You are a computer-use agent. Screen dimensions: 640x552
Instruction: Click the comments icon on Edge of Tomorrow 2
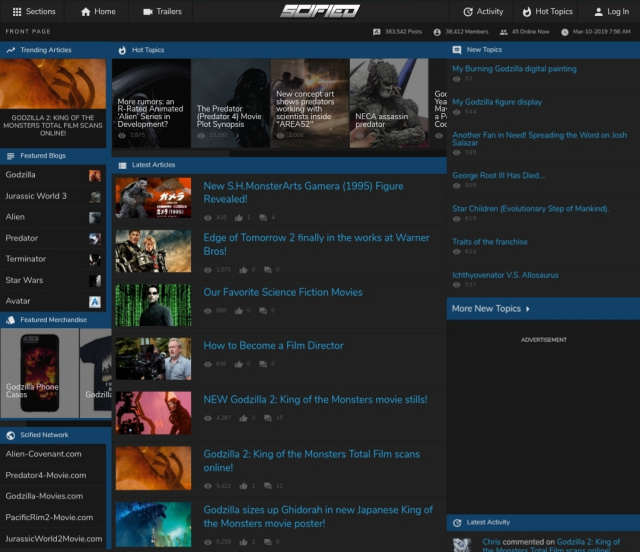point(267,270)
